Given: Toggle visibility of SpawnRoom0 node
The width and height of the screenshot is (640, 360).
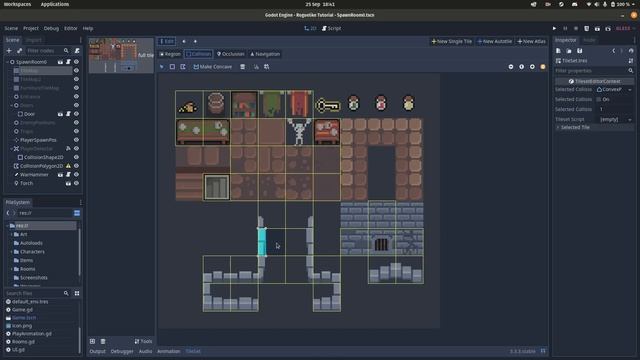Looking at the screenshot, I should (76, 62).
